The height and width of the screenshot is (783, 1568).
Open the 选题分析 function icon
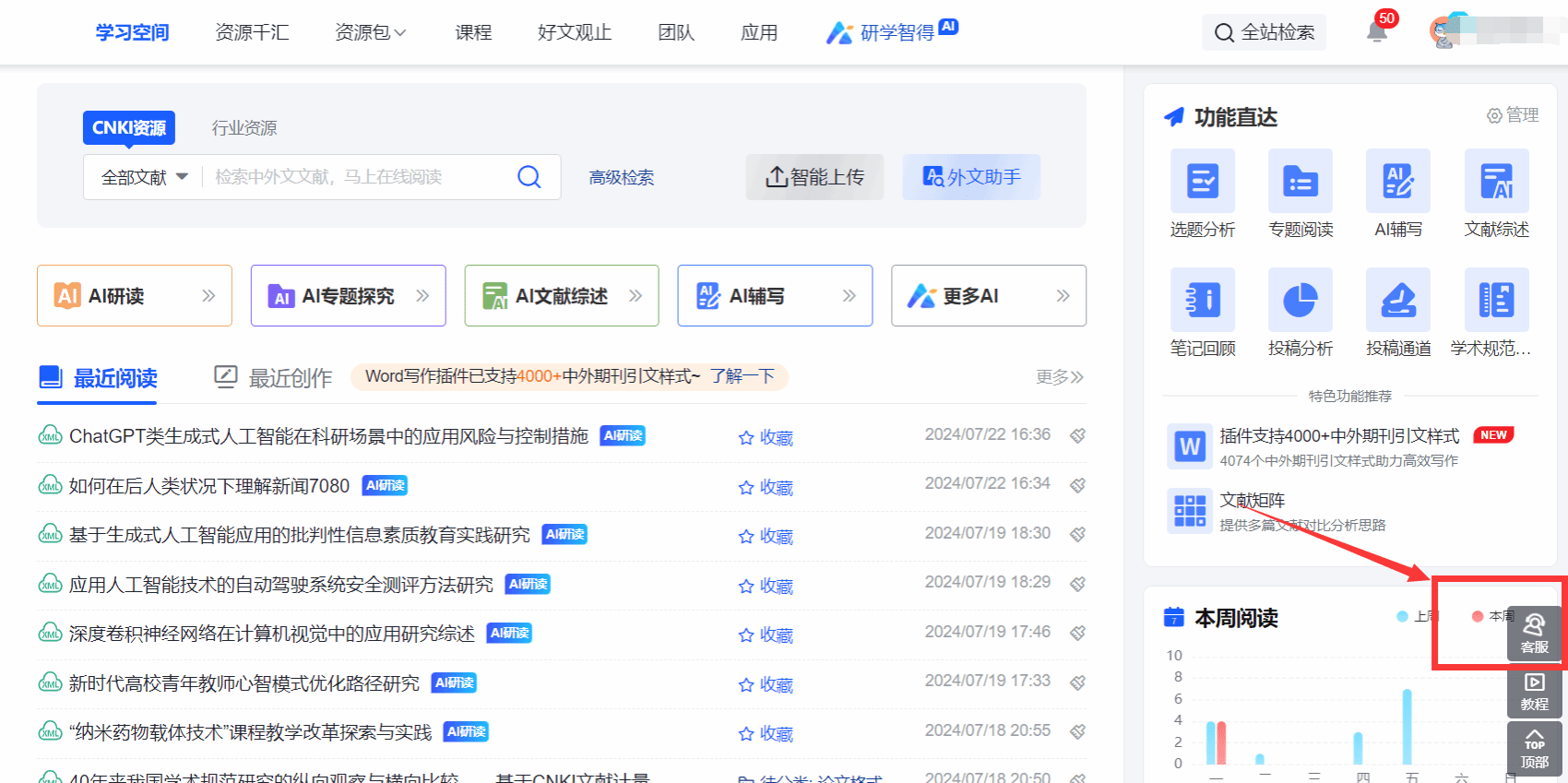pyautogui.click(x=1202, y=181)
